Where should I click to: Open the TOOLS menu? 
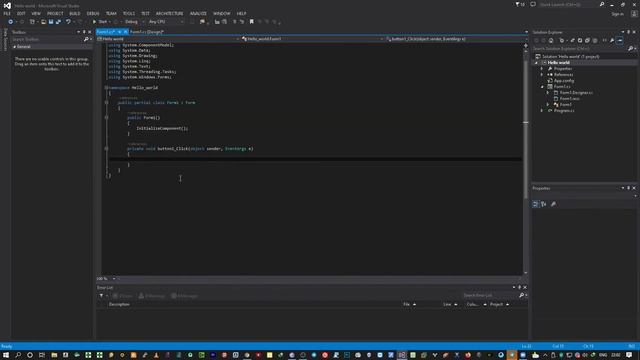point(129,13)
